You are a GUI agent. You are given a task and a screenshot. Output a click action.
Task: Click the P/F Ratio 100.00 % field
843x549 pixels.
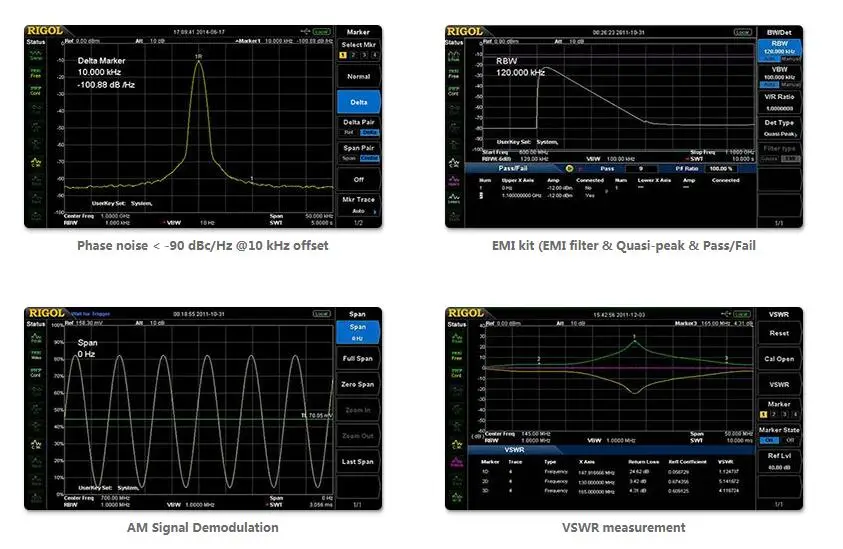click(721, 168)
